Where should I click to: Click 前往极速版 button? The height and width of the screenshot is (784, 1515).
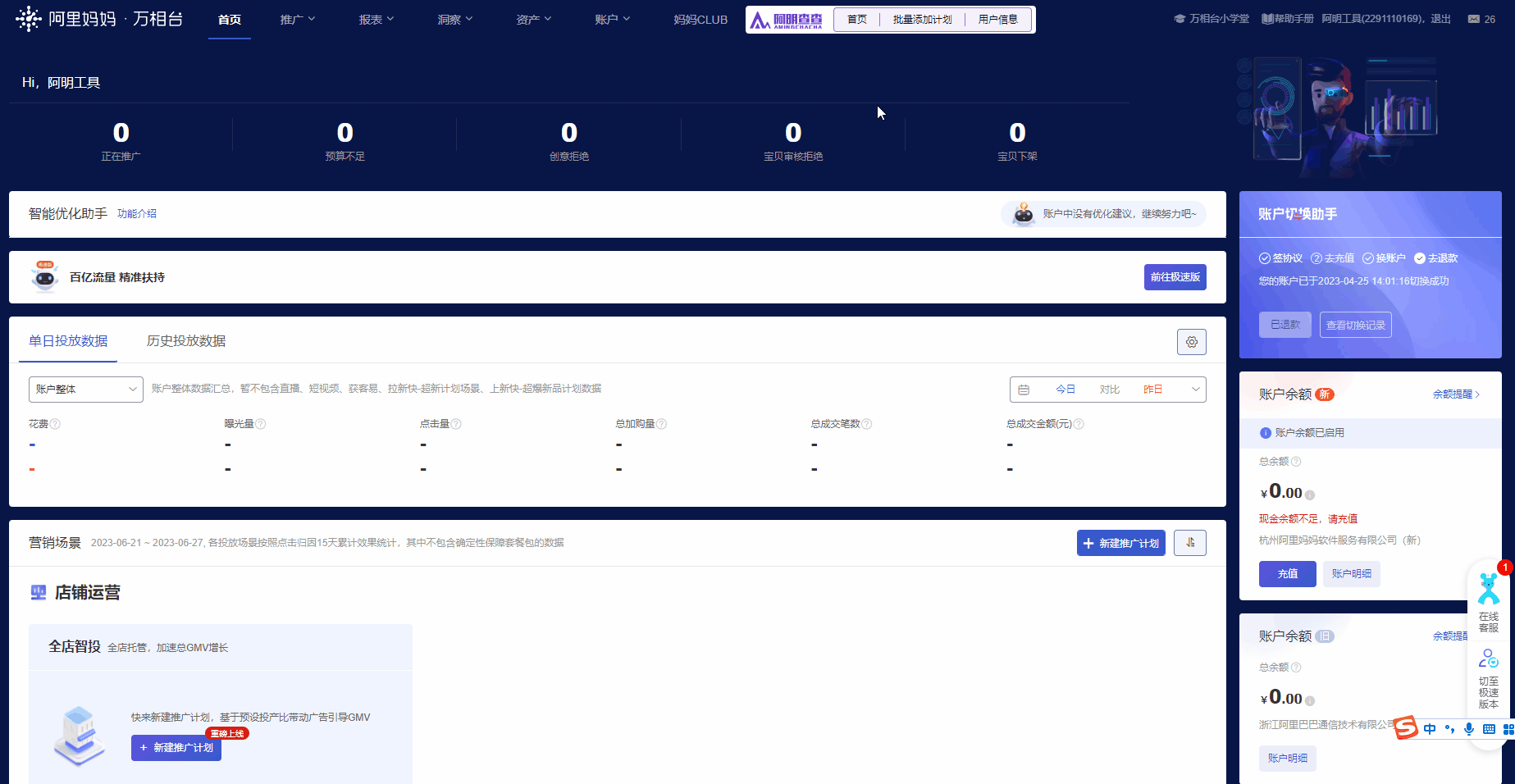tap(1175, 277)
